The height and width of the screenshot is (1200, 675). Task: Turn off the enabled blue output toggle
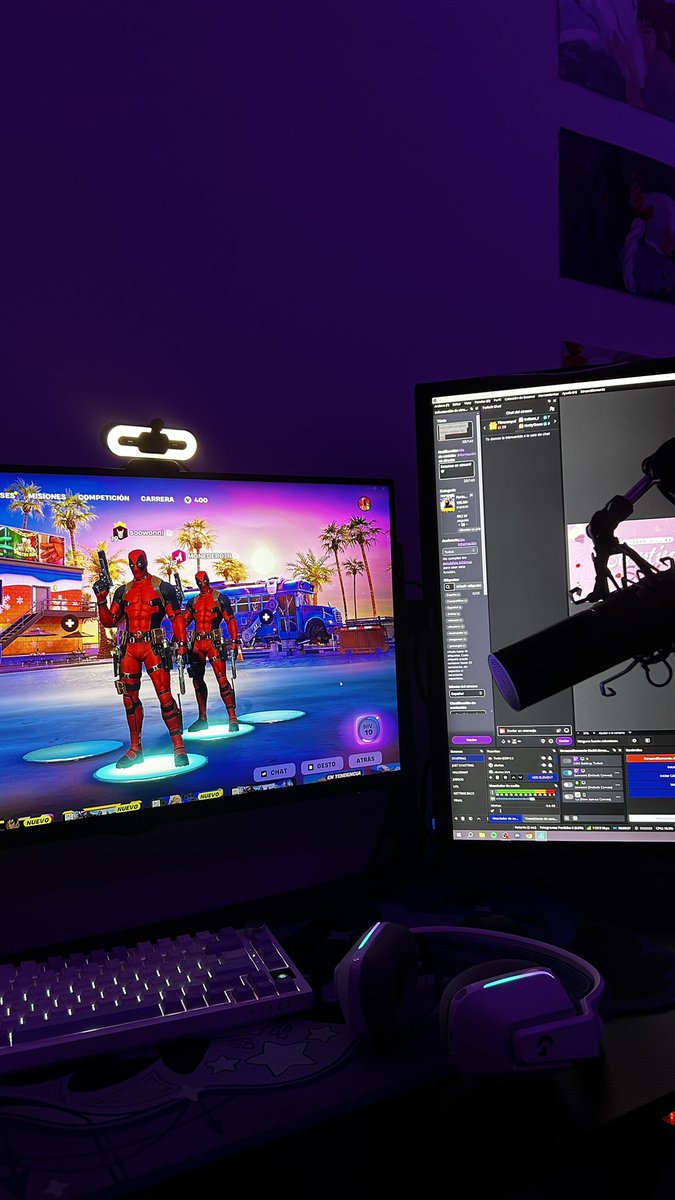567,773
